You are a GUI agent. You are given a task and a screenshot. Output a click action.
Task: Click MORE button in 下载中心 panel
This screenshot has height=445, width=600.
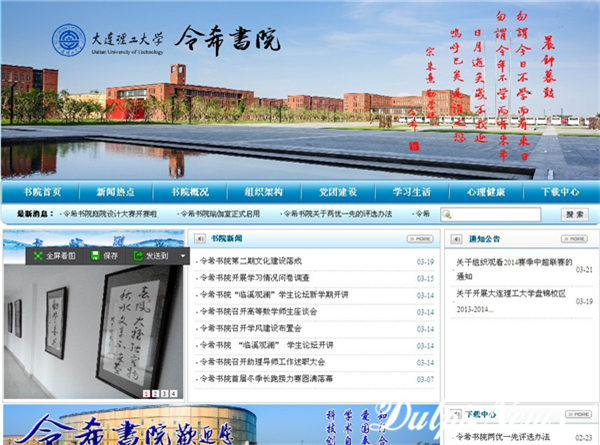click(579, 414)
